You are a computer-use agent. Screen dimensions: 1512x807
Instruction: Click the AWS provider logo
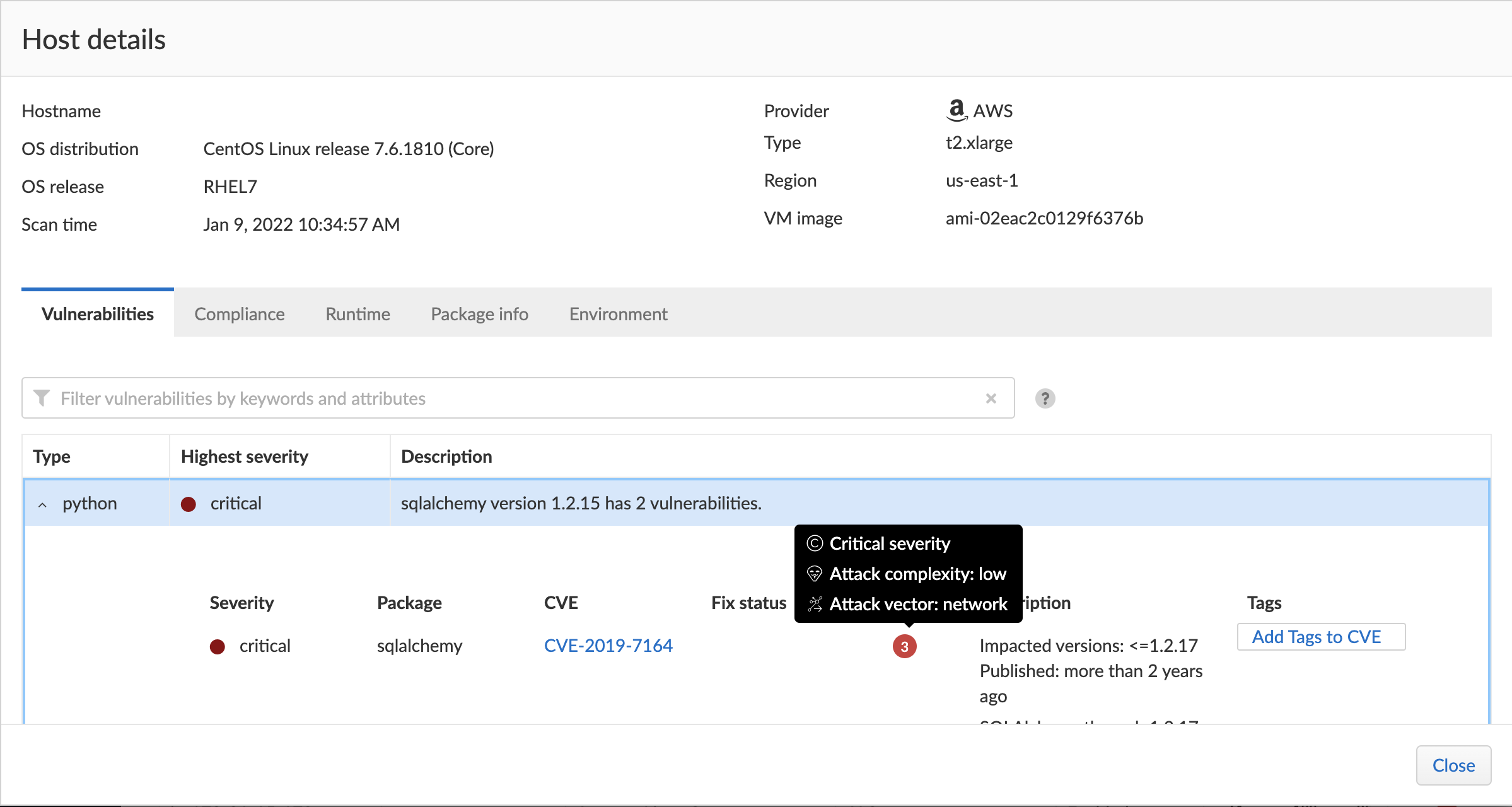[957, 110]
